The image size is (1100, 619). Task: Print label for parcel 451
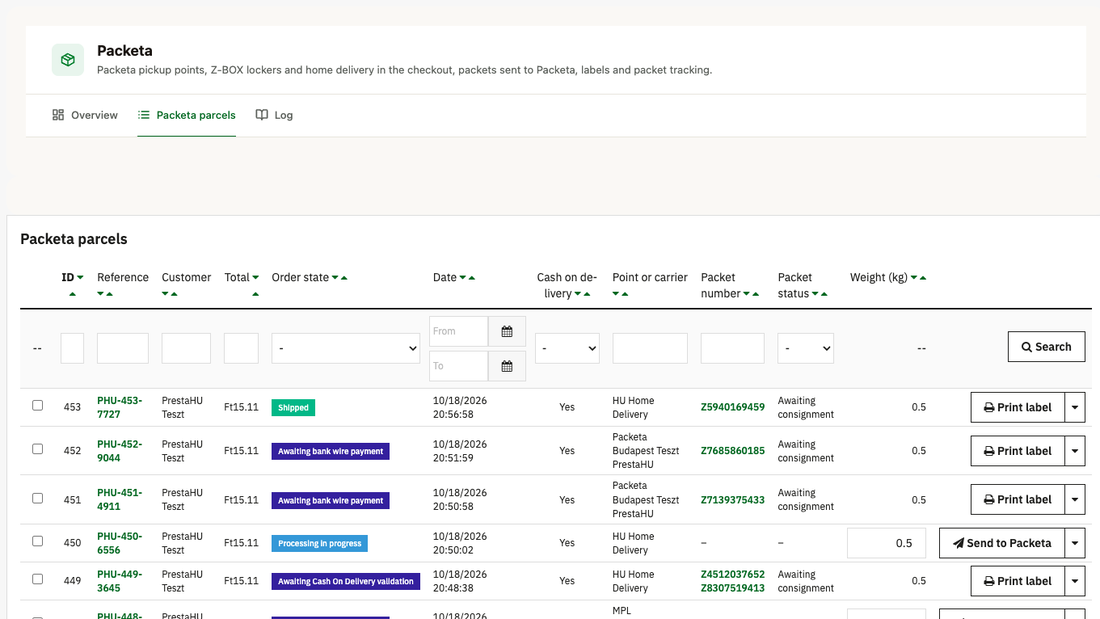point(1017,500)
